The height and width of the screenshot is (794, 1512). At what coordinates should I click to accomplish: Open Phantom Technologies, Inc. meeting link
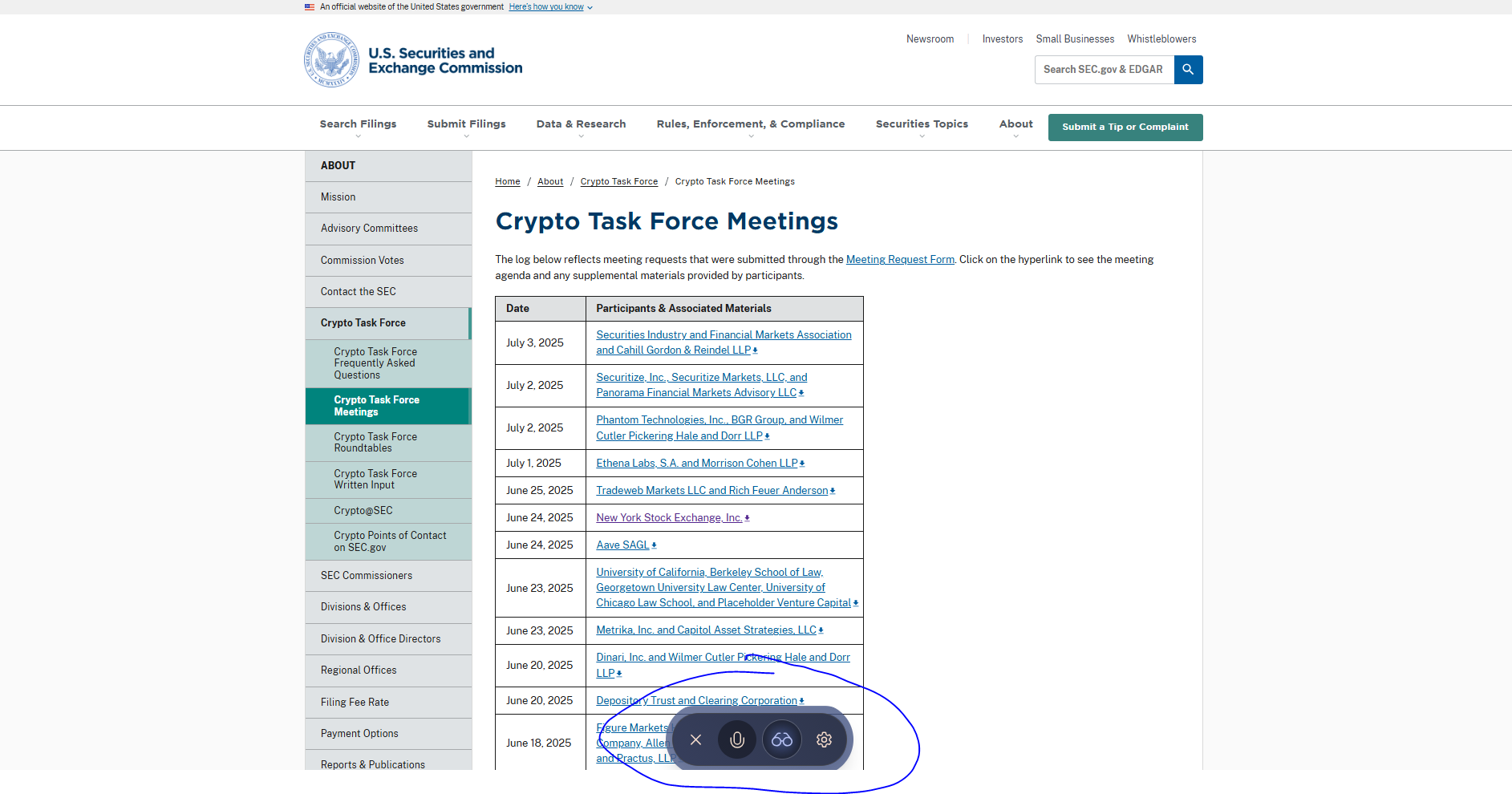(x=720, y=427)
